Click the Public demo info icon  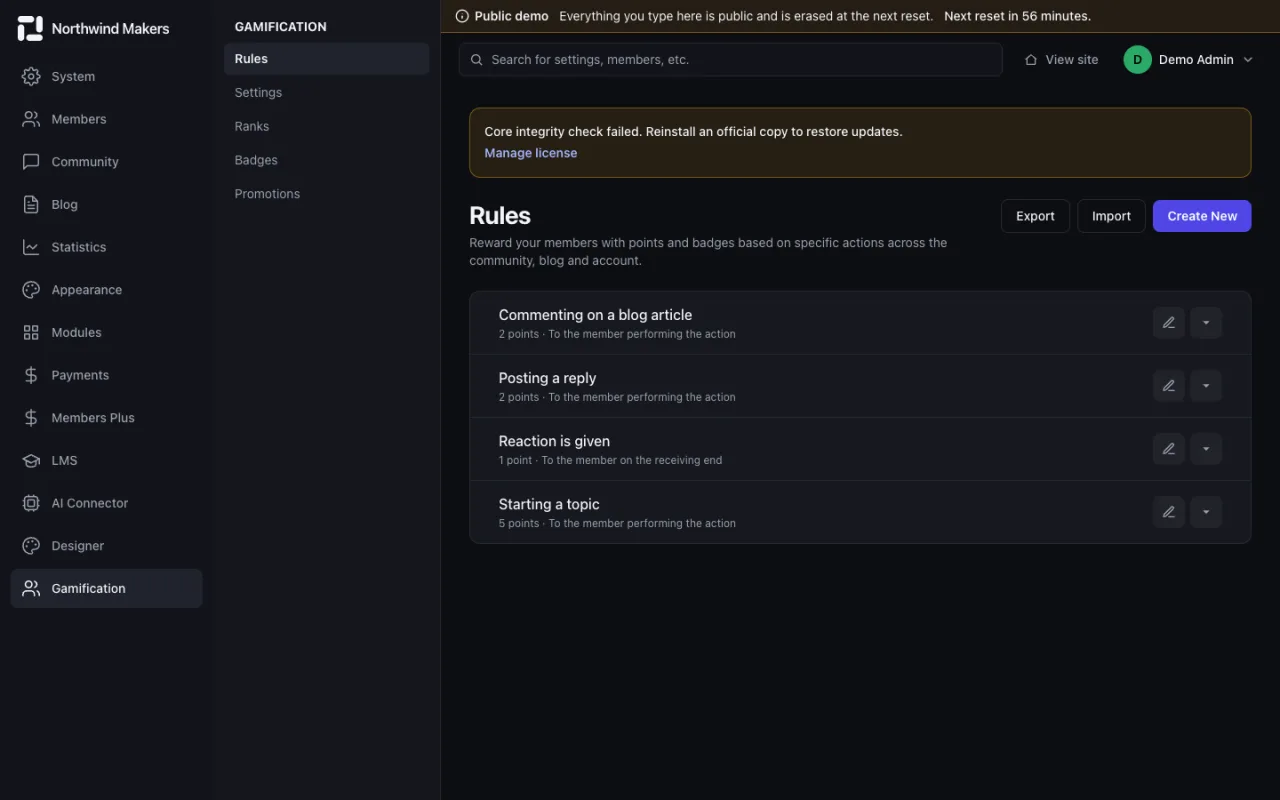[x=462, y=16]
